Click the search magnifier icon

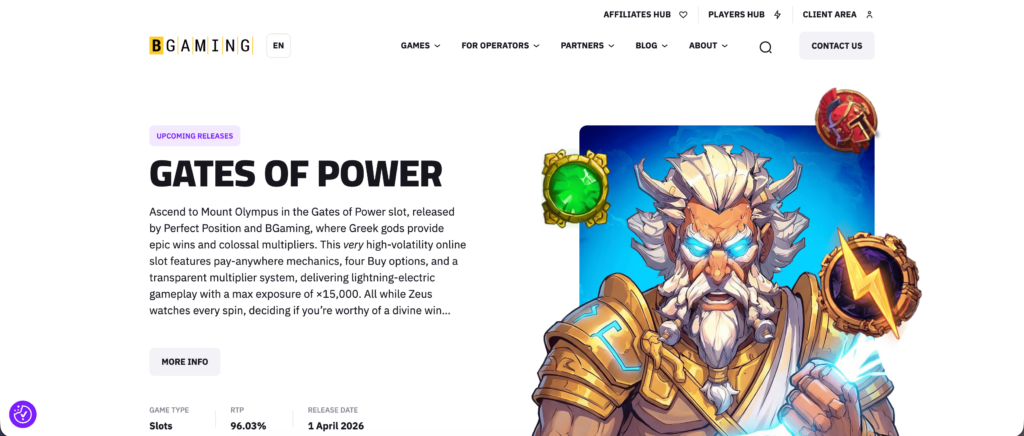click(x=765, y=47)
